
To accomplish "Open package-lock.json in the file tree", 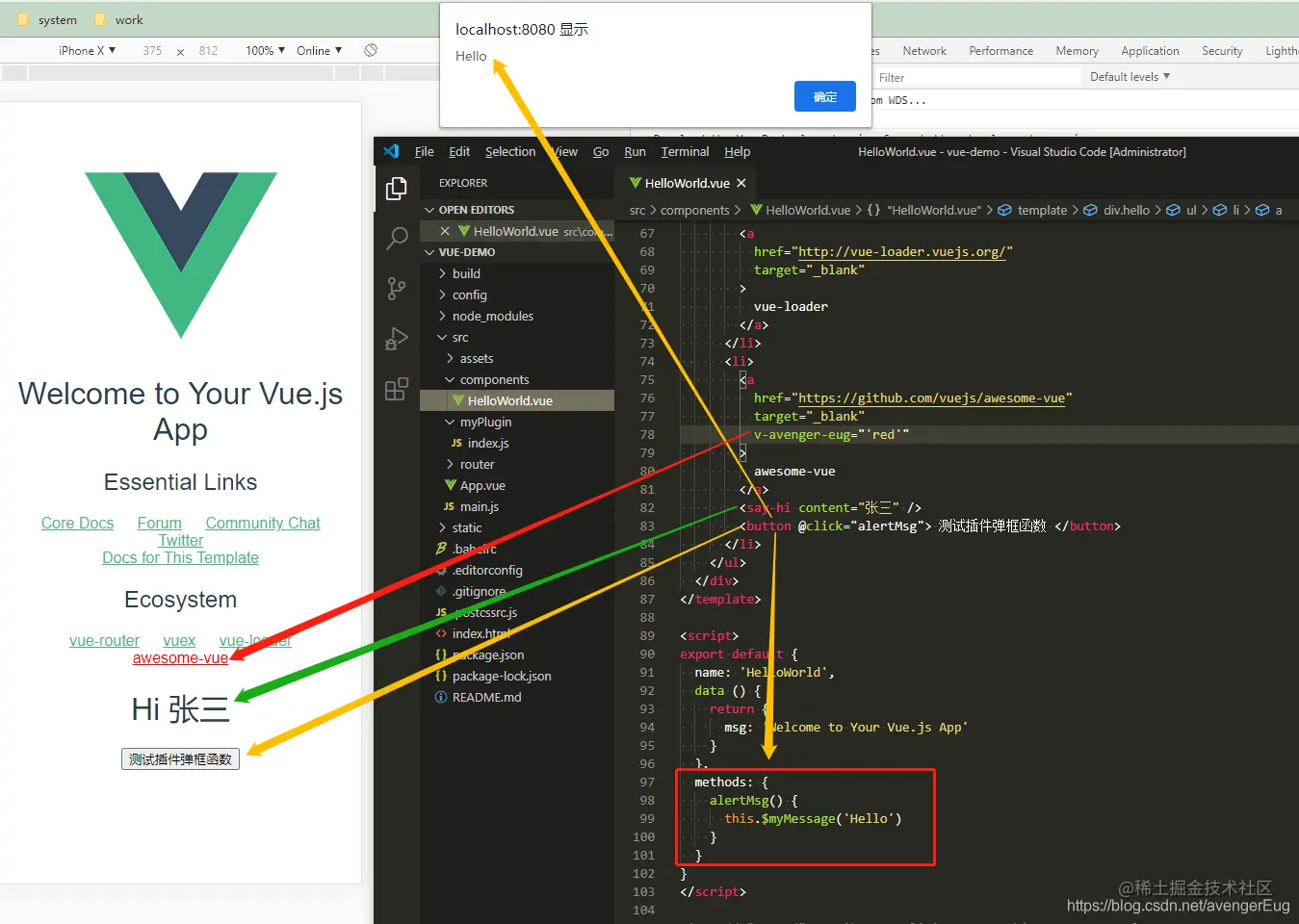I will [x=517, y=676].
